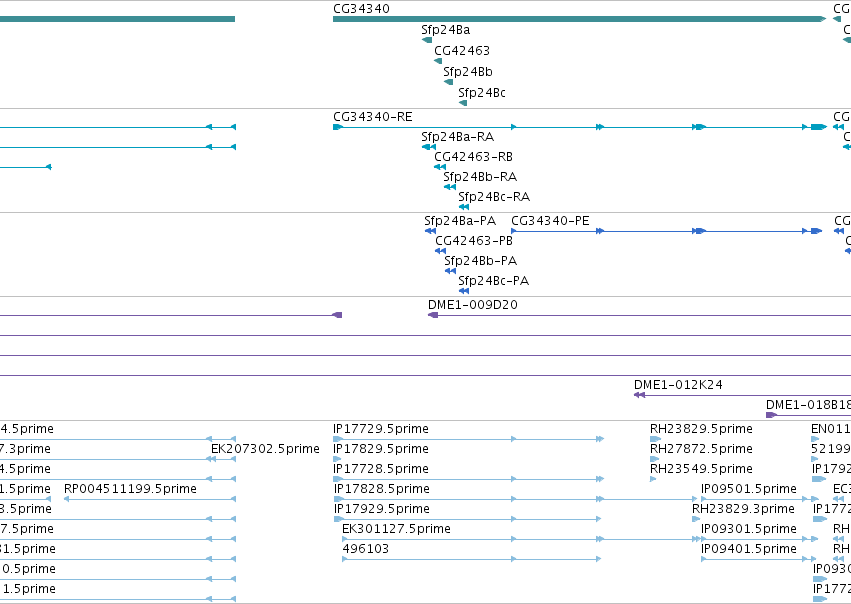Select transcript Sfp24Ba-RA
This screenshot has height=604, width=851.
click(x=458, y=137)
